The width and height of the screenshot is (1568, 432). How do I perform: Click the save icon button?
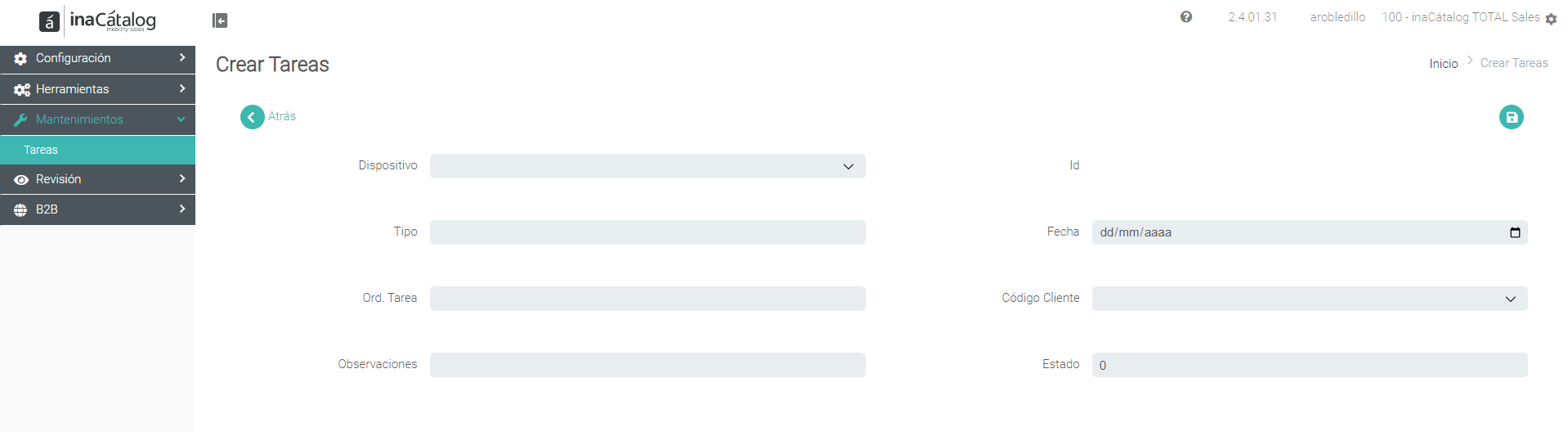tap(1511, 117)
